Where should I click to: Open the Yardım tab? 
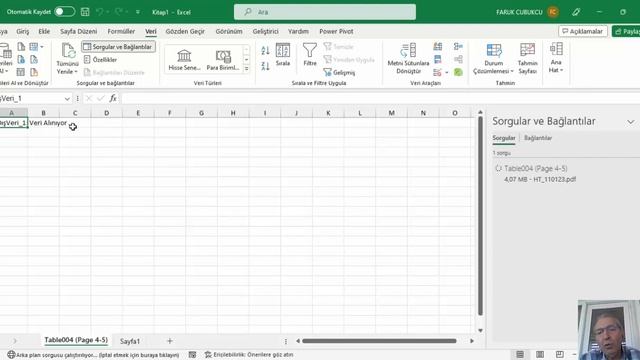pos(298,31)
